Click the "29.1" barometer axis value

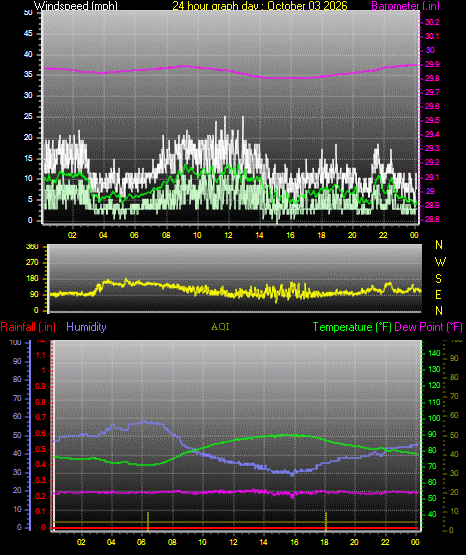click(x=432, y=177)
